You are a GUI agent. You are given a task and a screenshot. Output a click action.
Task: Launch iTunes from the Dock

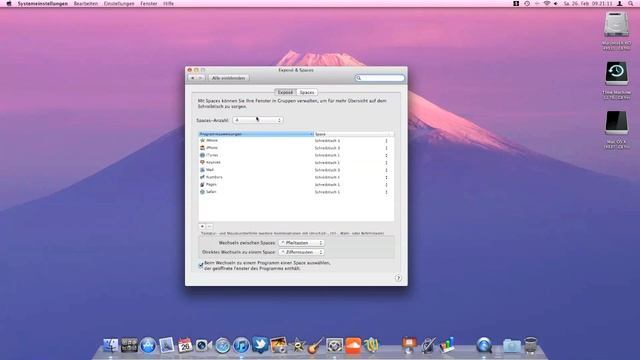(241, 346)
